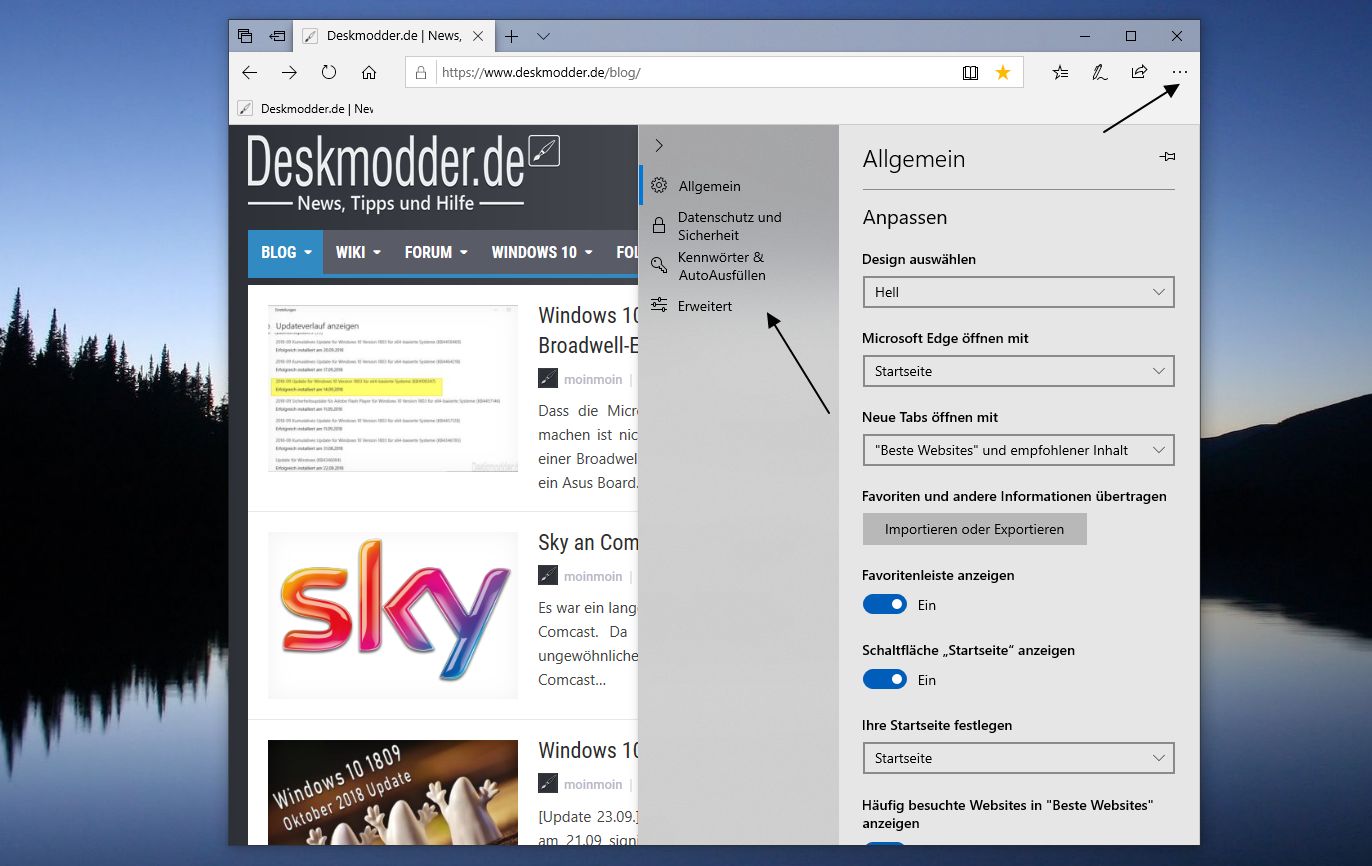Open reading view book icon
The height and width of the screenshot is (866, 1372).
970,72
